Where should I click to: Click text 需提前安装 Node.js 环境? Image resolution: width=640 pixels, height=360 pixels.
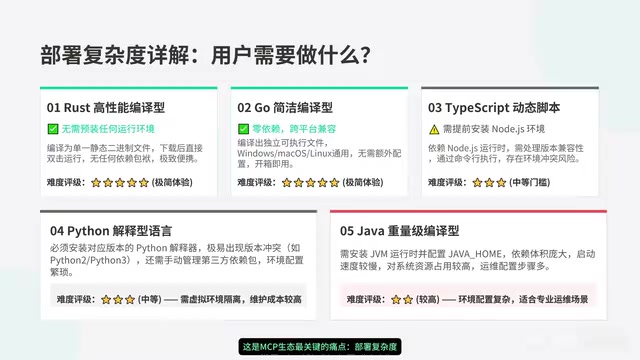(x=494, y=129)
